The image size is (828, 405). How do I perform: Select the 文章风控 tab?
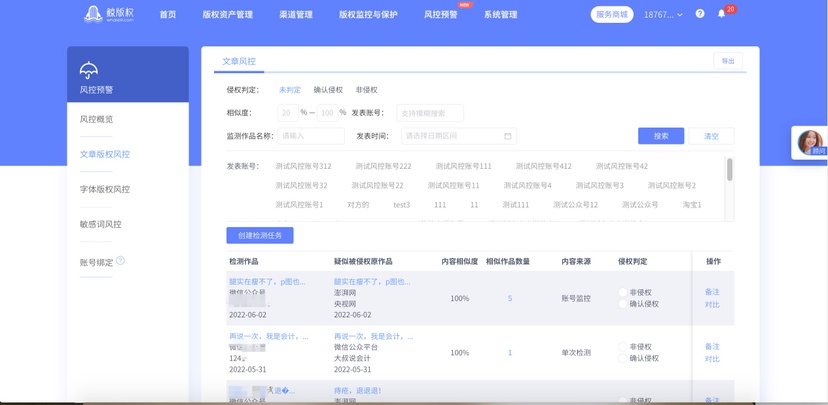[239, 61]
